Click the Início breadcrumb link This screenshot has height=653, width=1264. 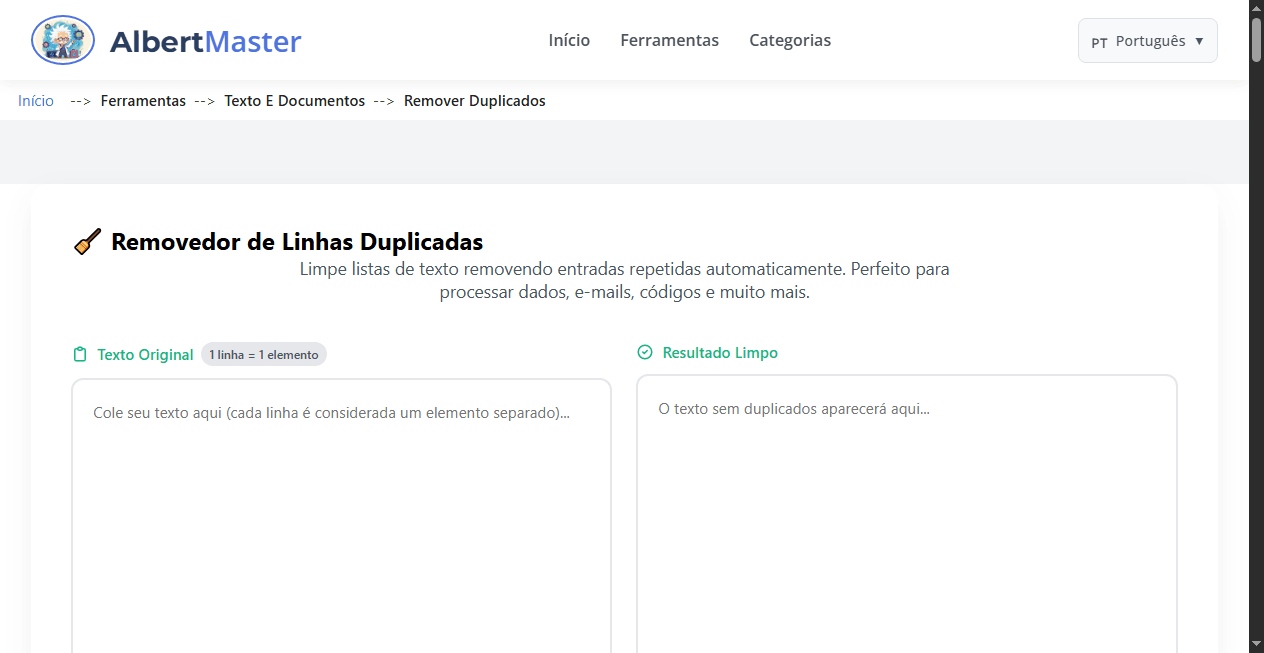[x=35, y=100]
